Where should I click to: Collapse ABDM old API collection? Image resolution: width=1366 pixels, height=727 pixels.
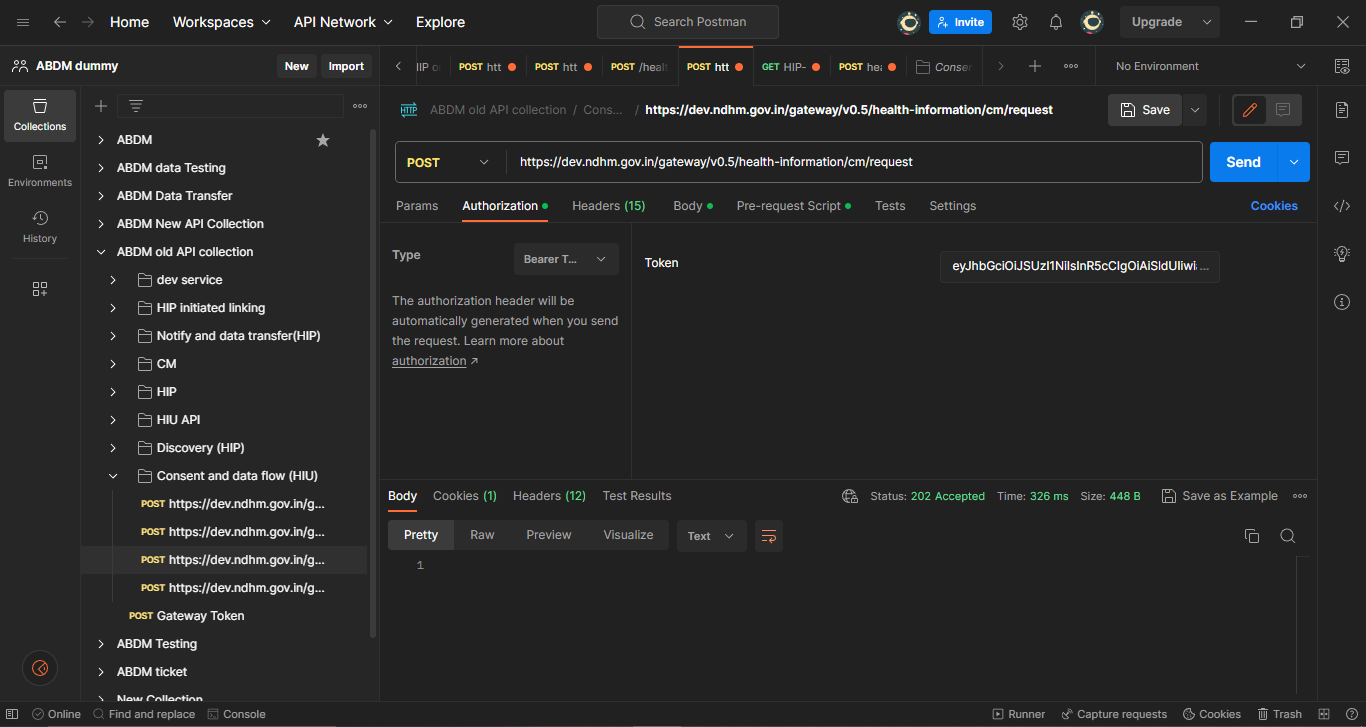tap(100, 252)
